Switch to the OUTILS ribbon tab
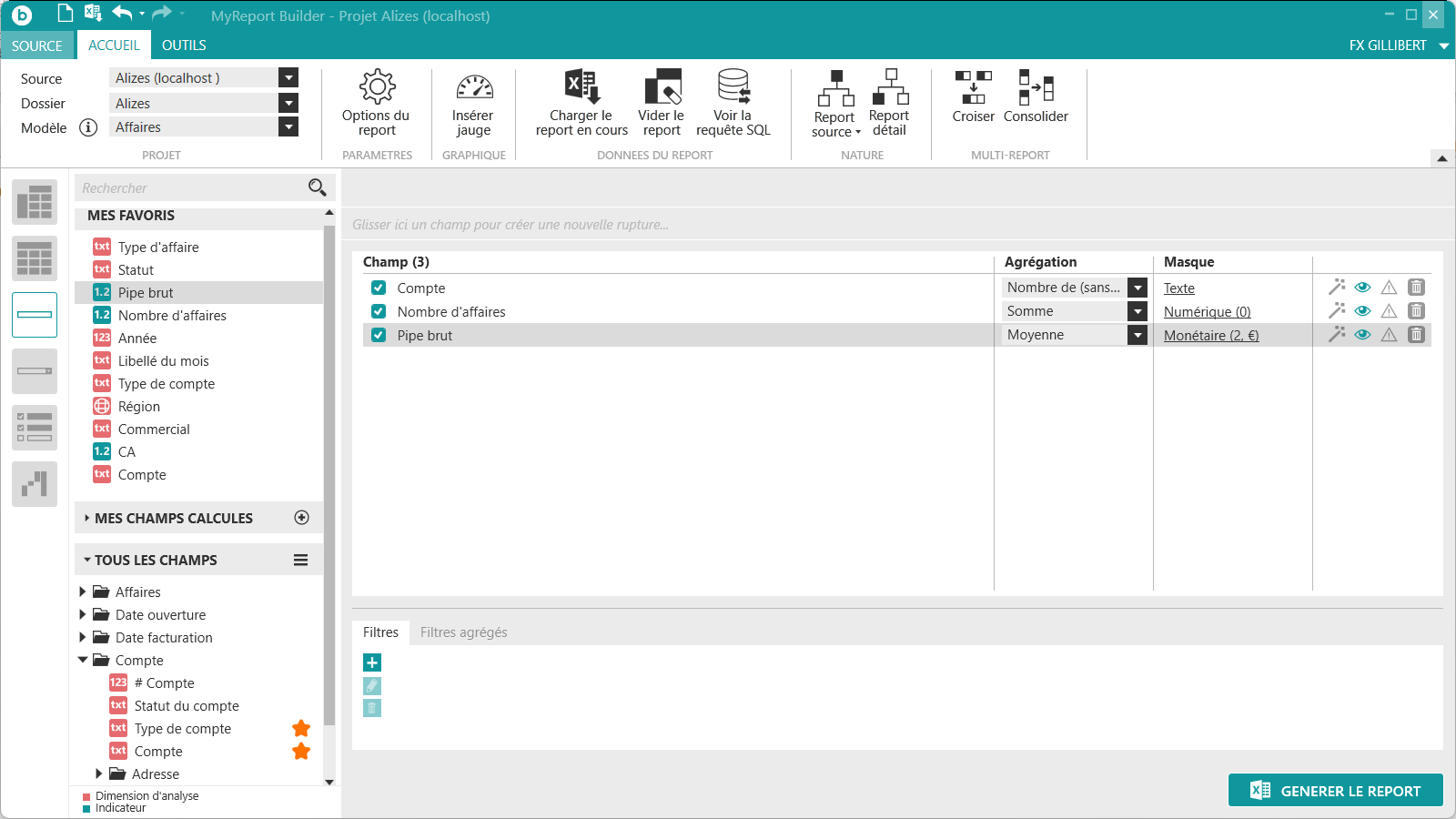The image size is (1456, 819). [x=184, y=45]
